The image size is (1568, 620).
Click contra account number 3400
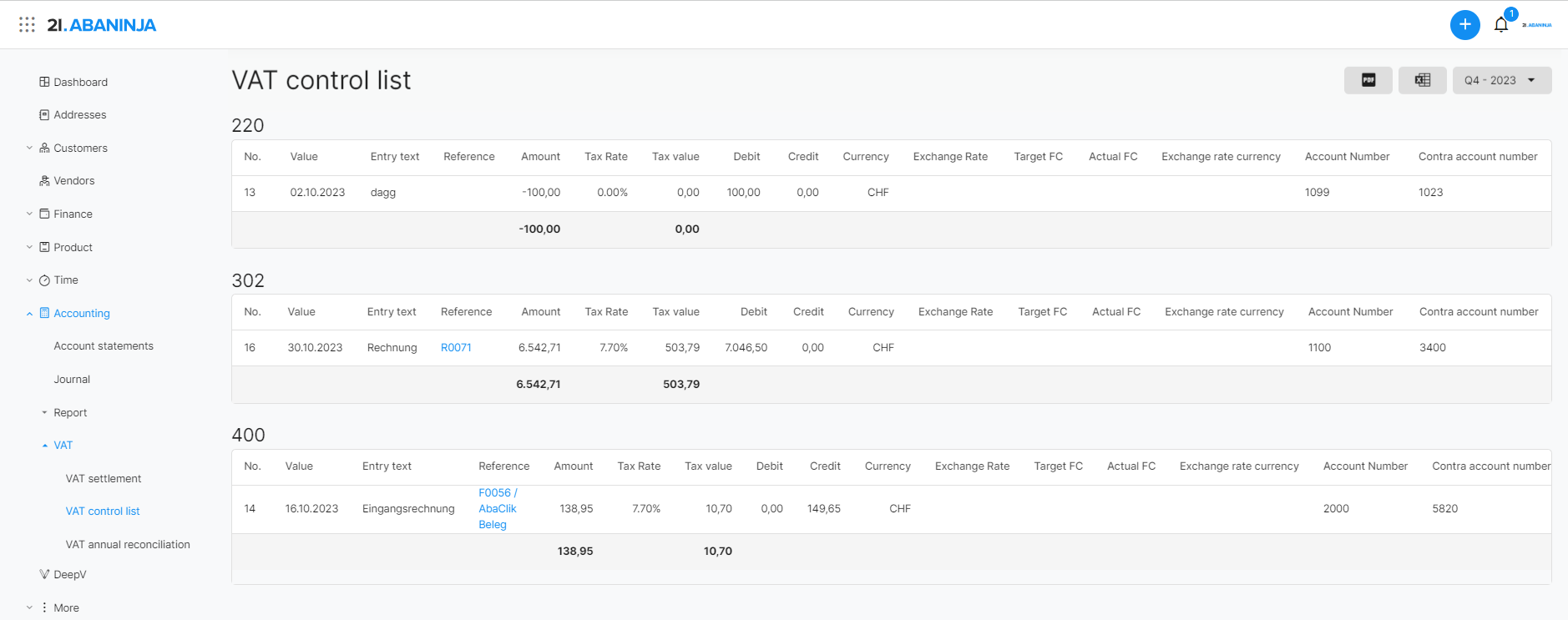pyautogui.click(x=1432, y=347)
